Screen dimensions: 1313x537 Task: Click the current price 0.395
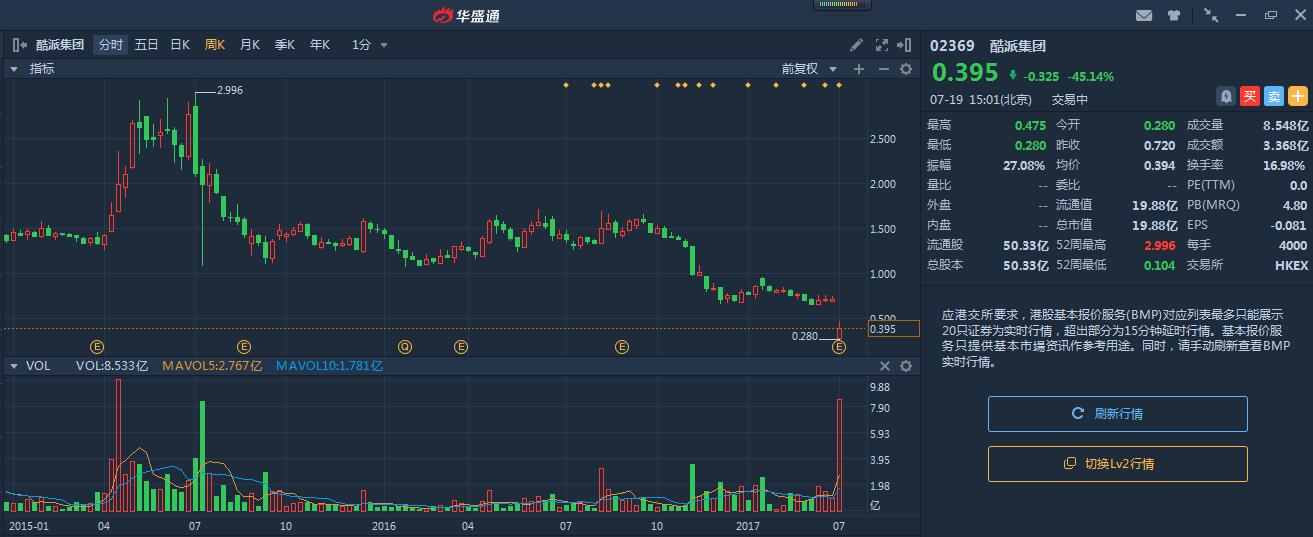point(965,73)
